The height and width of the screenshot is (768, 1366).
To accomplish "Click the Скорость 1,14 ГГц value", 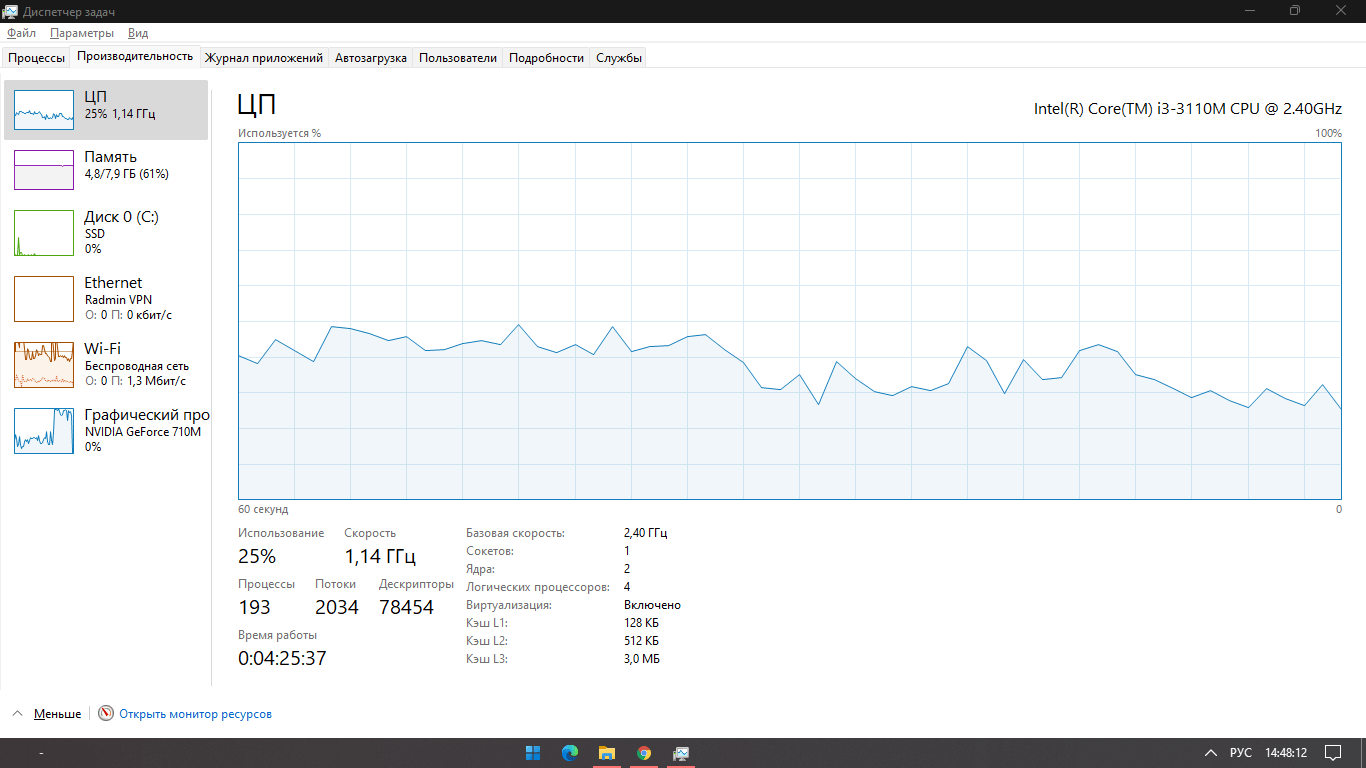I will point(380,556).
